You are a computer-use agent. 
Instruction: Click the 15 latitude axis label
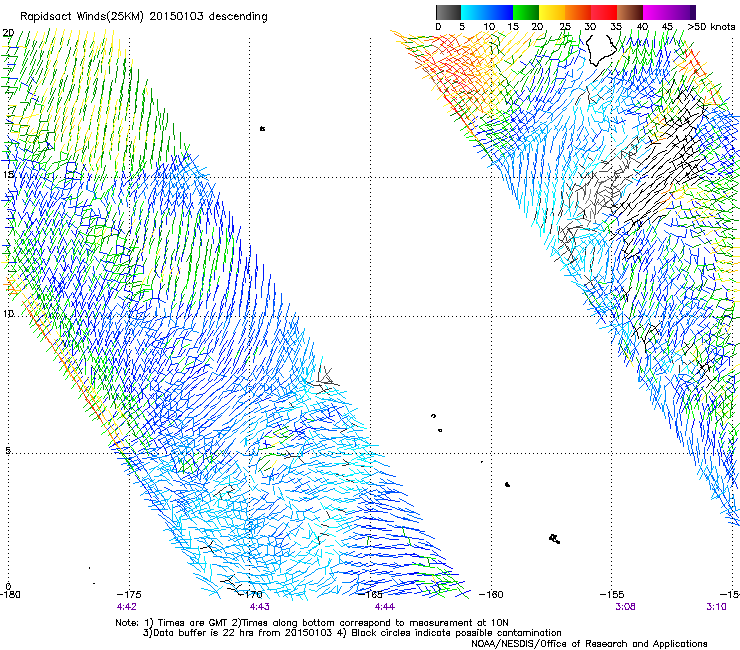coord(8,175)
